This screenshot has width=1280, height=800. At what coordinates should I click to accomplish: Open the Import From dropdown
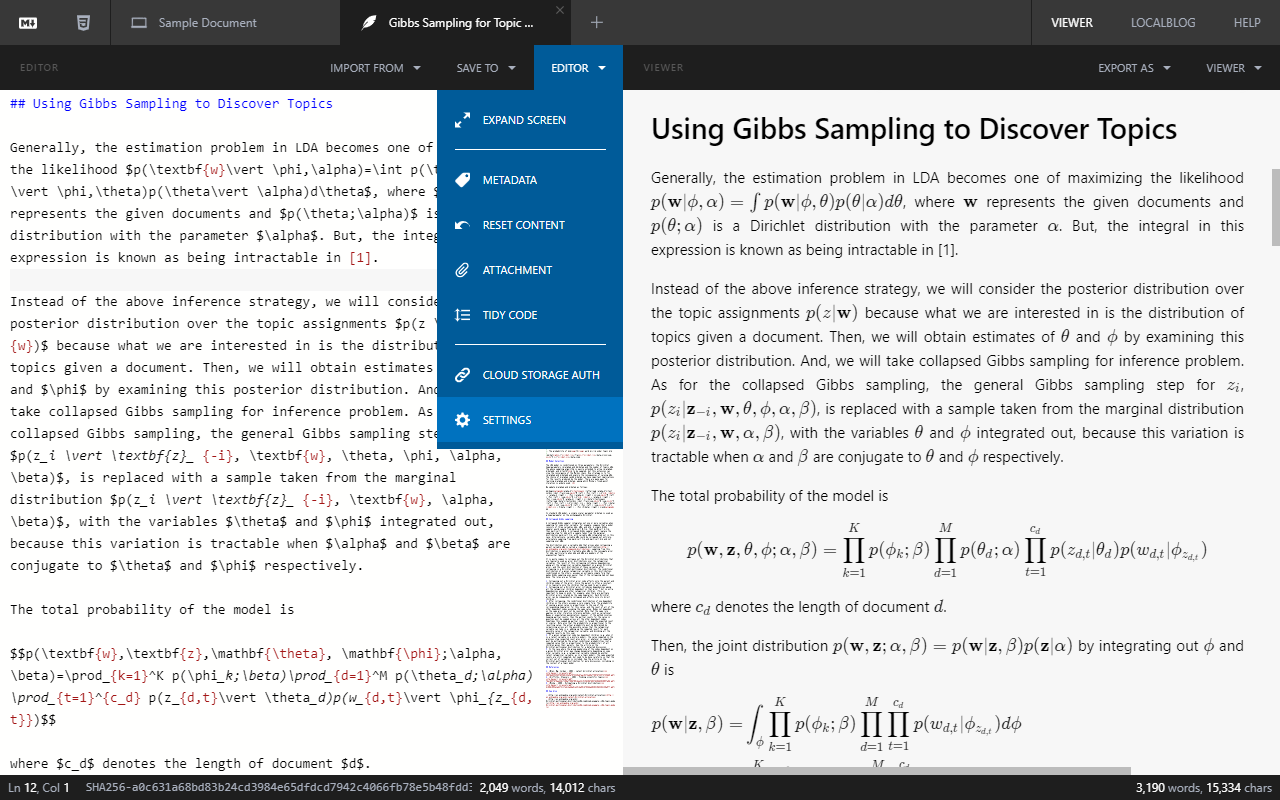point(375,68)
